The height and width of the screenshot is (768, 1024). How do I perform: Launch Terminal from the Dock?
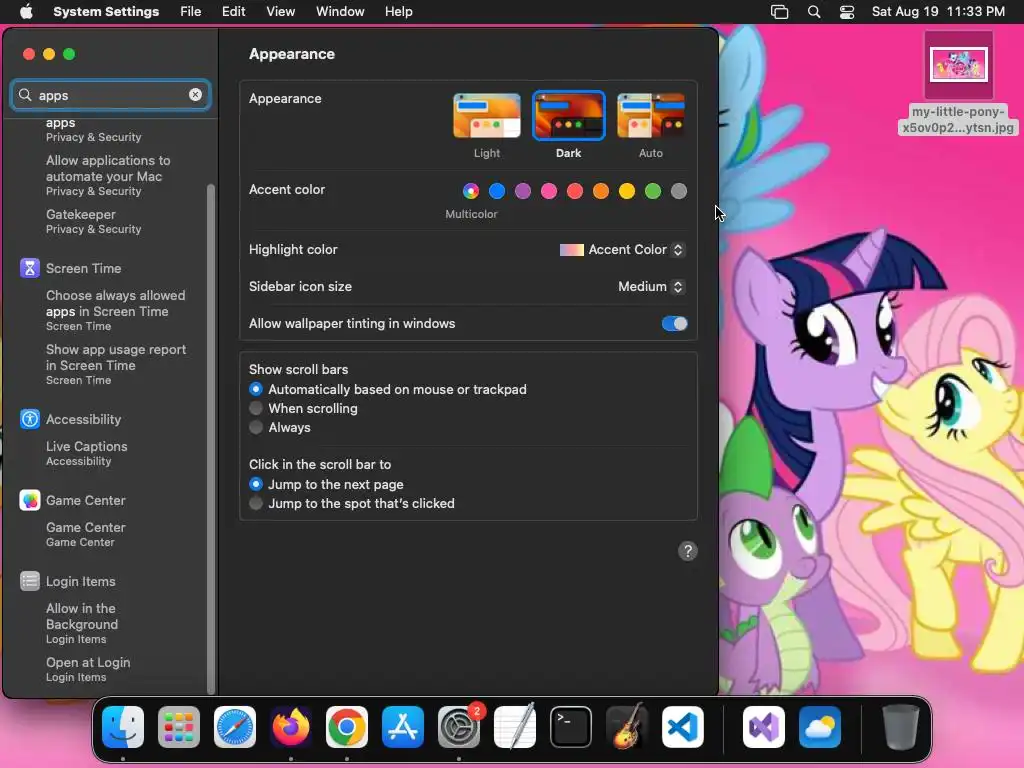tap(571, 727)
